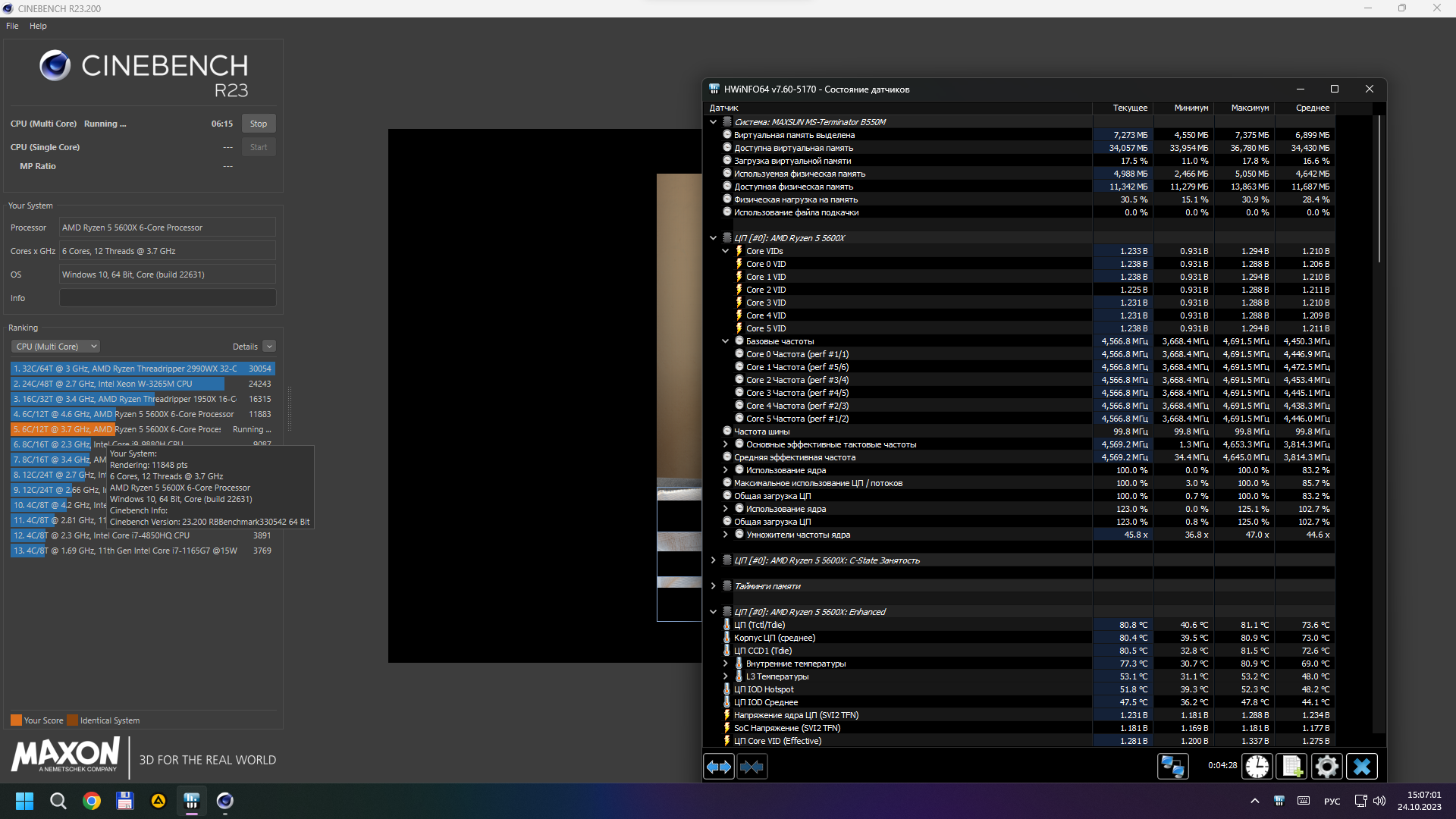Close sensors with blue X icon
The width and height of the screenshot is (1456, 819).
point(1361,767)
